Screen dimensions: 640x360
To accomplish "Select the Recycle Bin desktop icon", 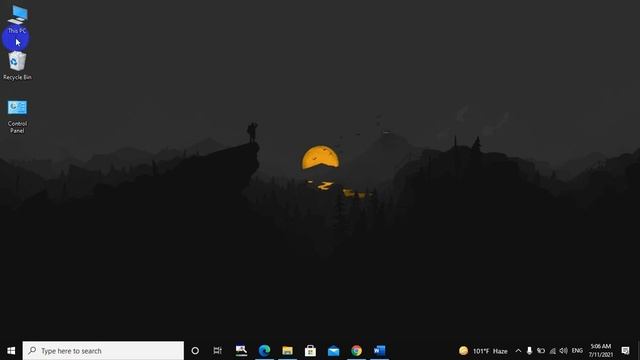I will pyautogui.click(x=17, y=66).
